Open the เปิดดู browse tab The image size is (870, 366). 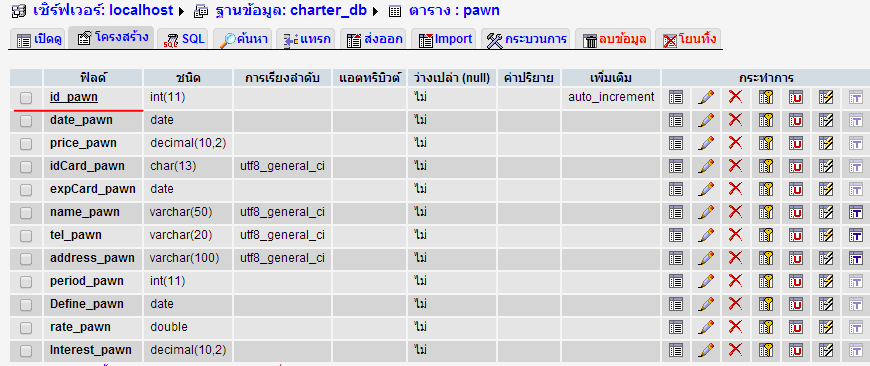pyautogui.click(x=38, y=39)
